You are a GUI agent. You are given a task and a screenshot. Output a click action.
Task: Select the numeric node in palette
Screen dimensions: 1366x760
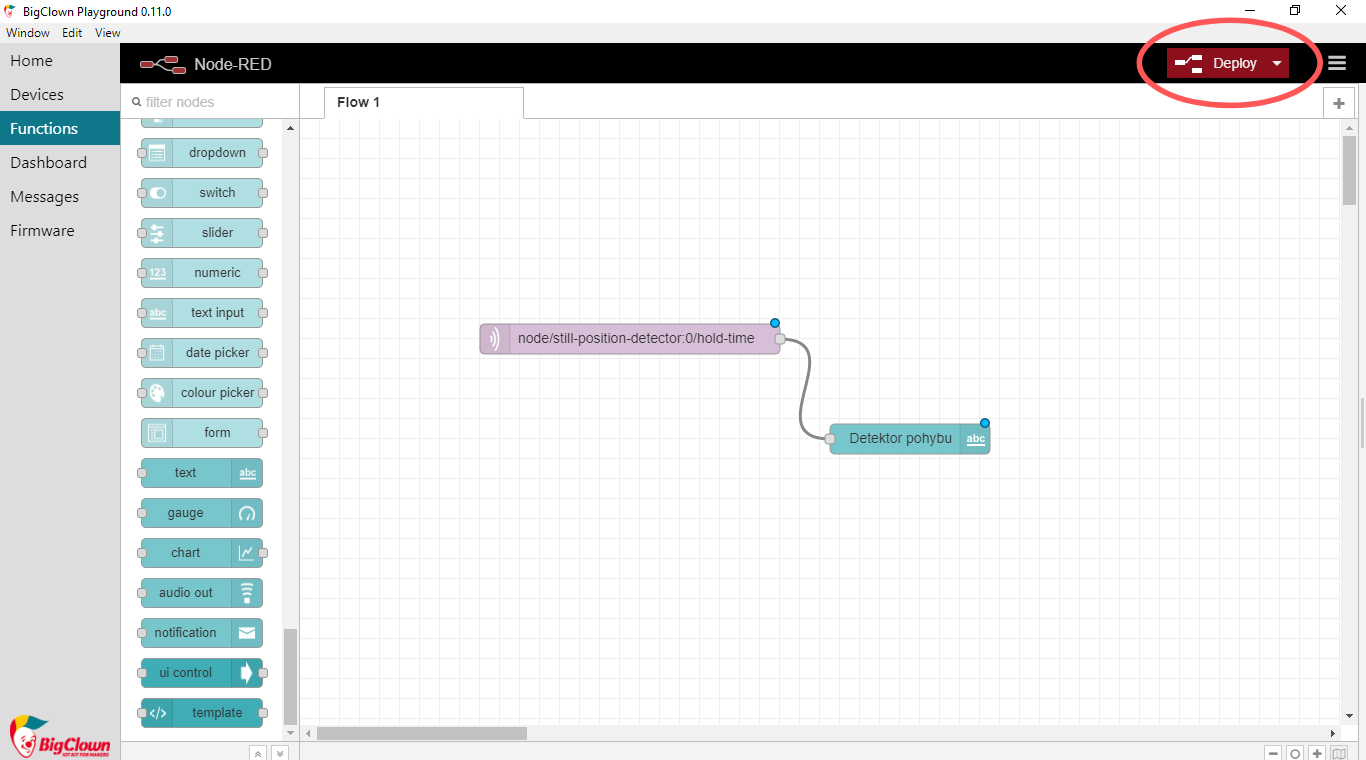pyautogui.click(x=202, y=273)
